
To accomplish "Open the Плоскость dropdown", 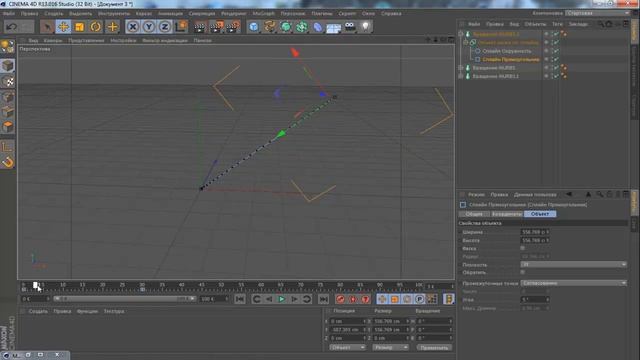I will tap(573, 264).
